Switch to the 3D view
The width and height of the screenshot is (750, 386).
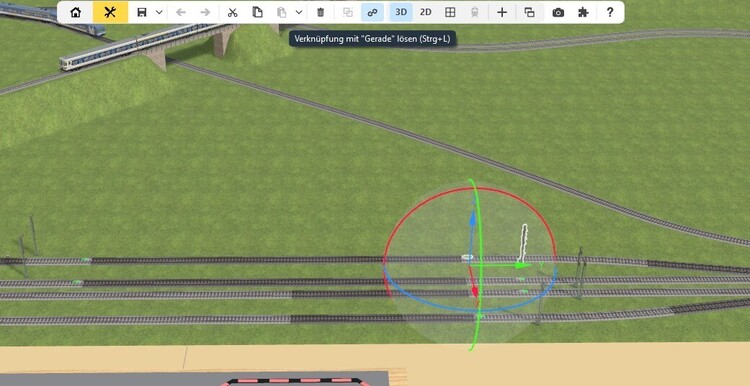coord(401,12)
